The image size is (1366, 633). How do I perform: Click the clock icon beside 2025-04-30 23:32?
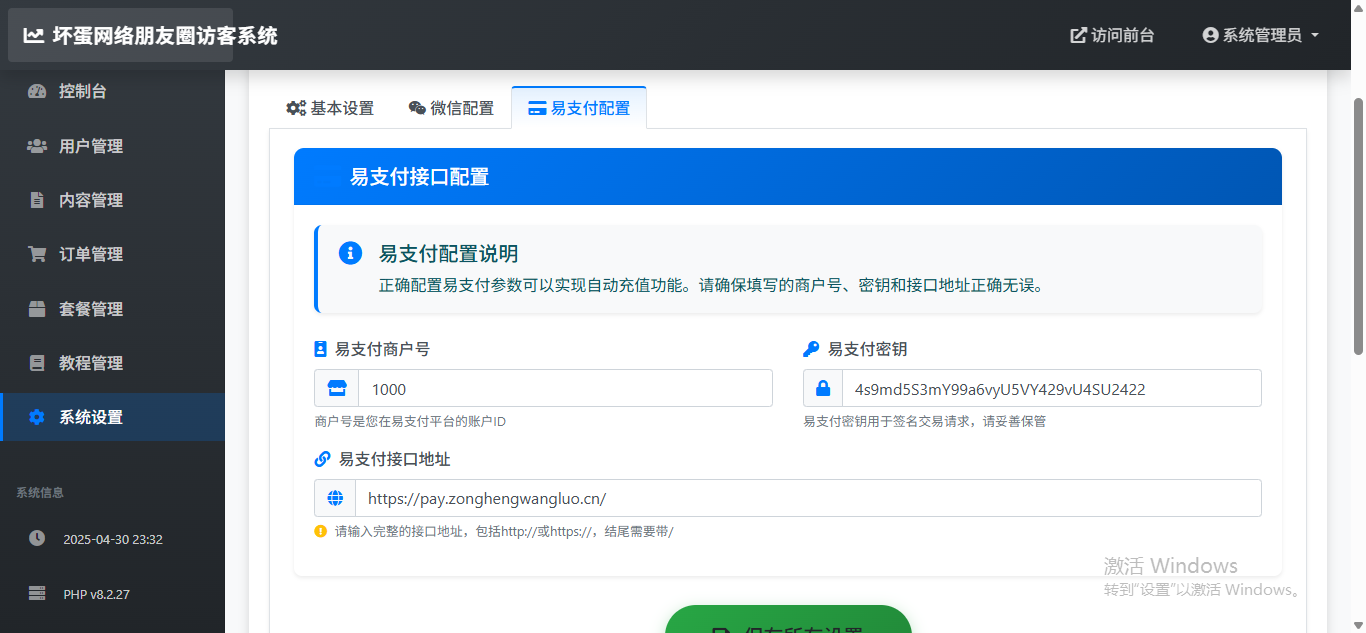pos(37,538)
